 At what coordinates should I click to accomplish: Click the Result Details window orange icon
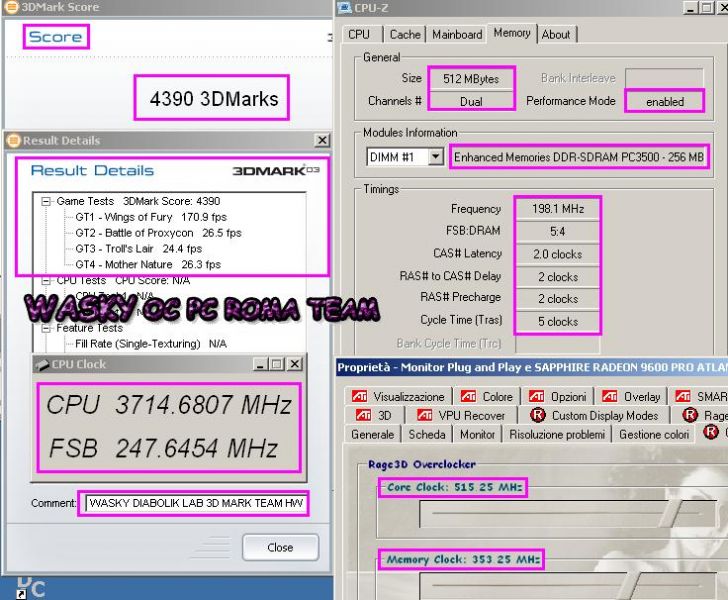14,140
